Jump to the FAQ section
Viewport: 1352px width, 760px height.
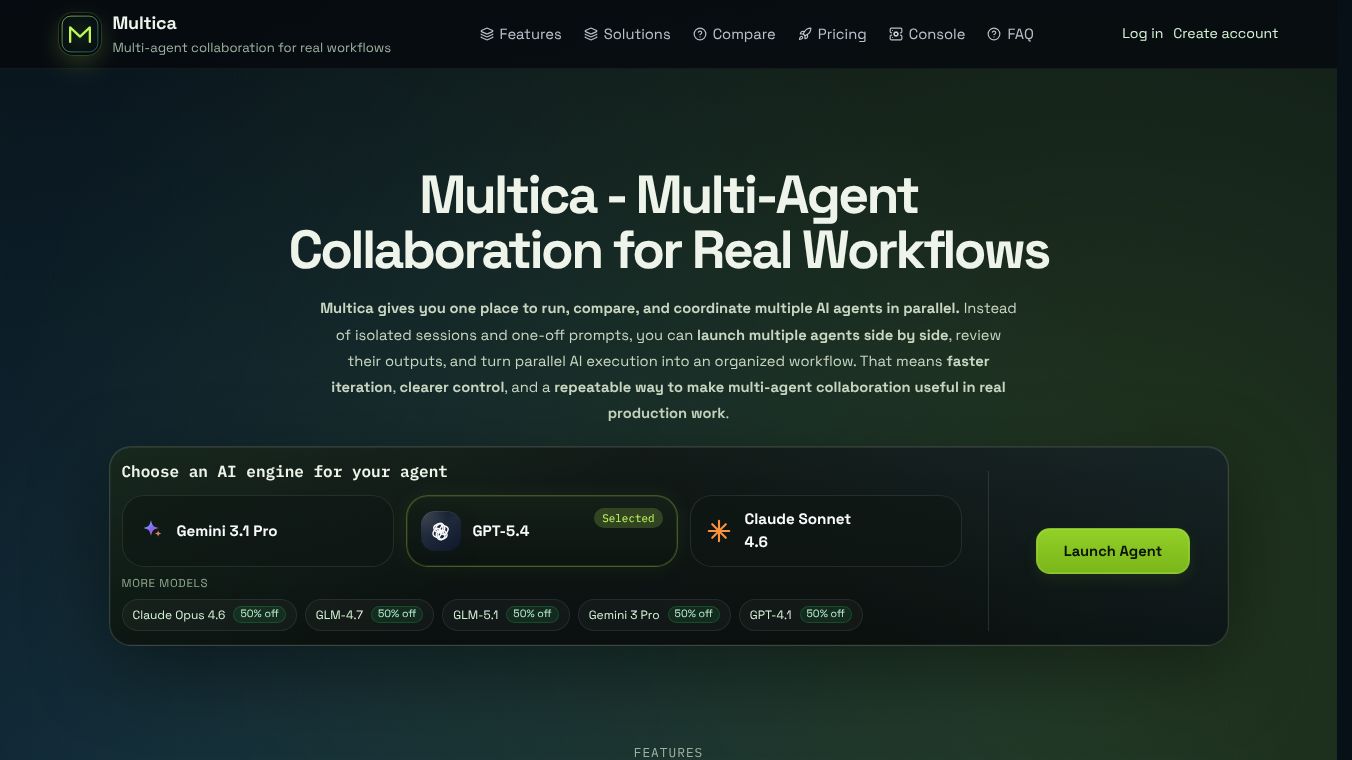(1010, 34)
